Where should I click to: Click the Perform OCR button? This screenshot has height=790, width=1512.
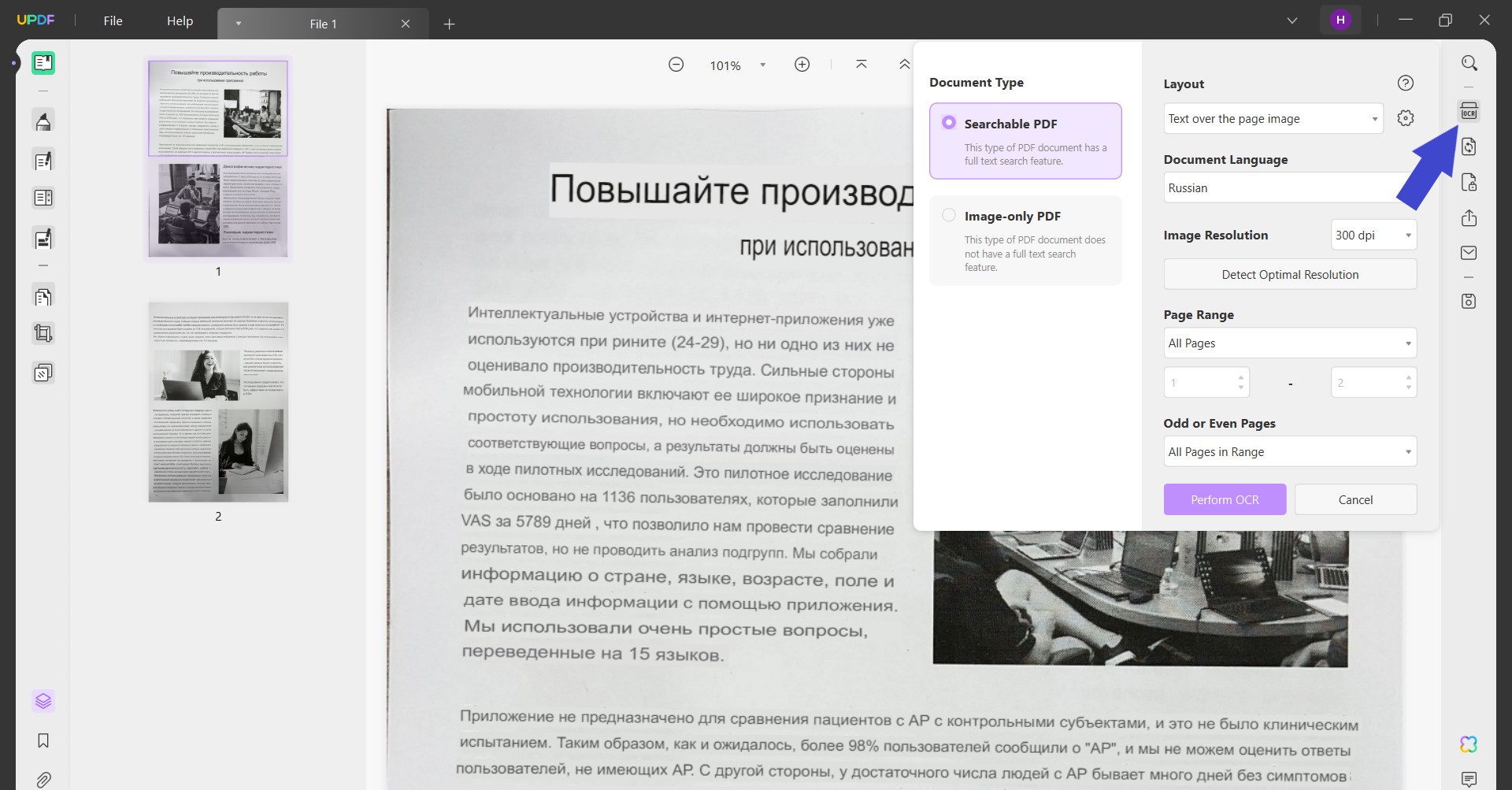point(1224,499)
